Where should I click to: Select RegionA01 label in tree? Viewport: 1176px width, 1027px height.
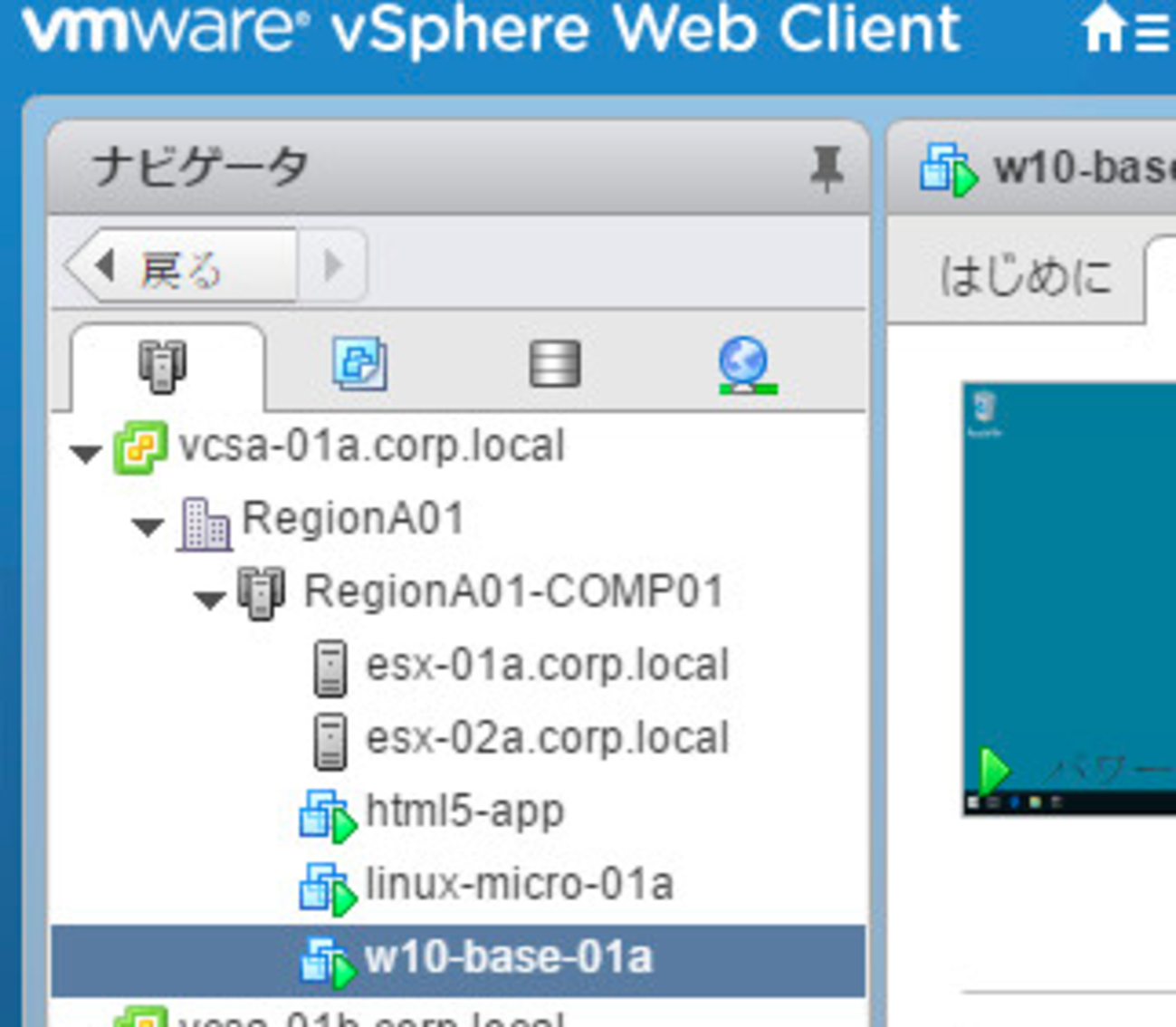352,519
